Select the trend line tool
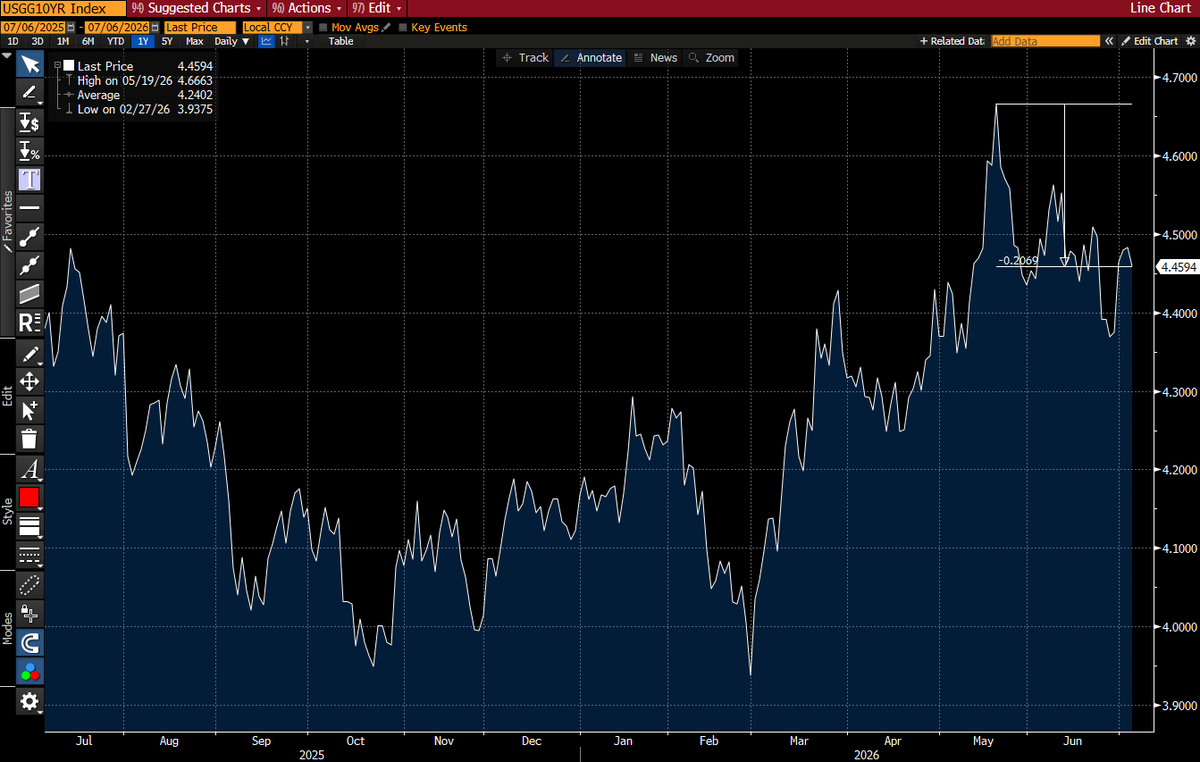This screenshot has height=762, width=1200. (x=30, y=237)
